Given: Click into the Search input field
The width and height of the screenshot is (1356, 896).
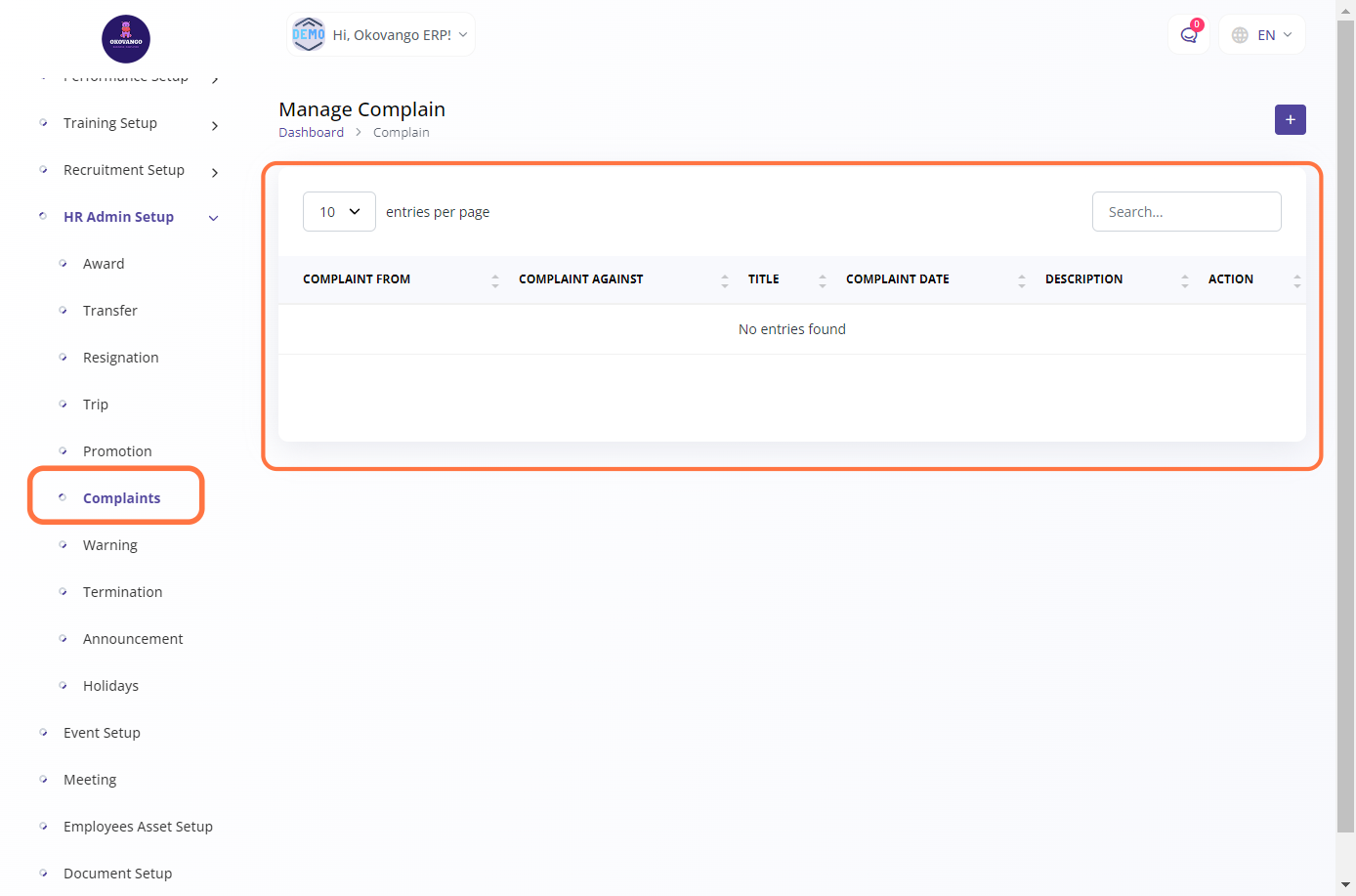Looking at the screenshot, I should [x=1186, y=212].
